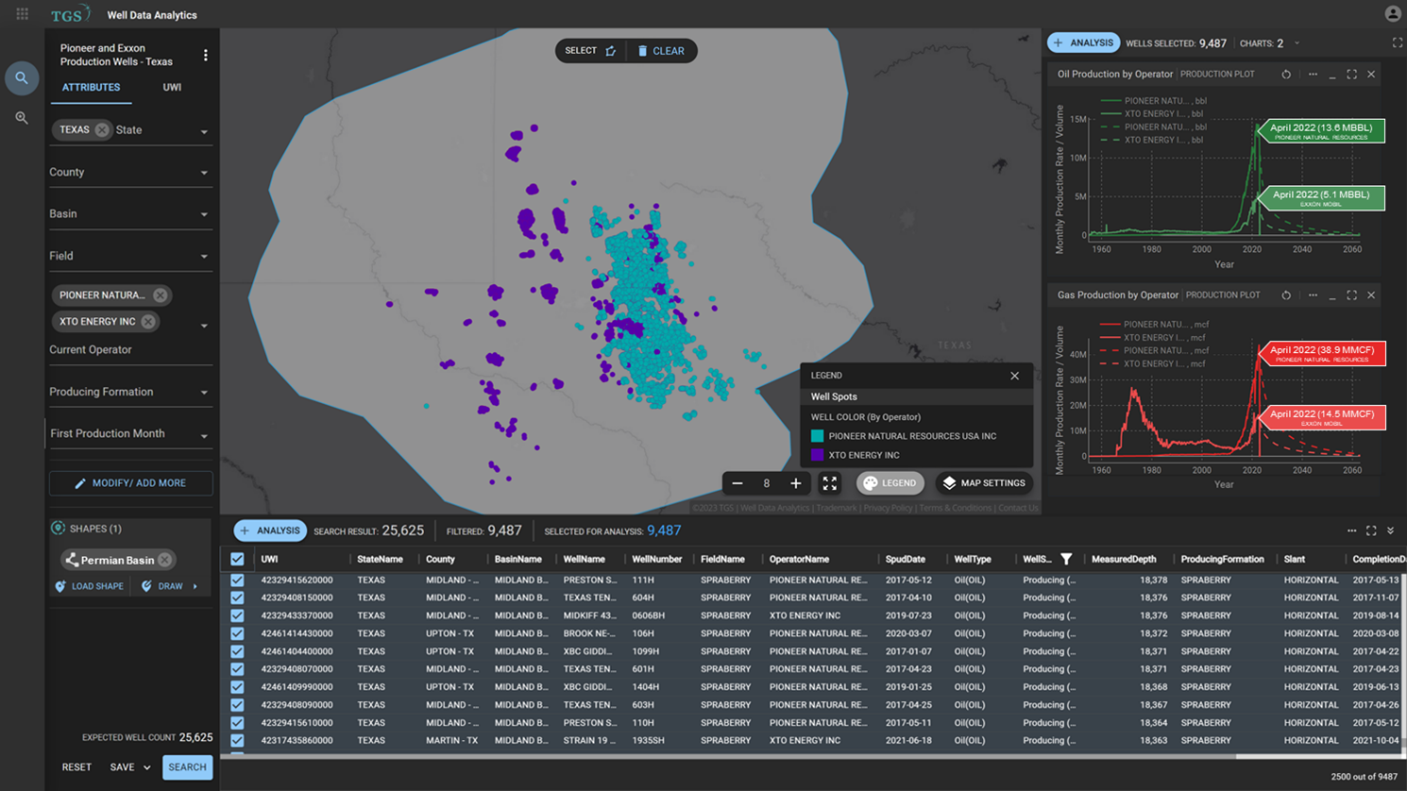Switch Oil chart PRODUCTION PLOT type

(x=1217, y=74)
